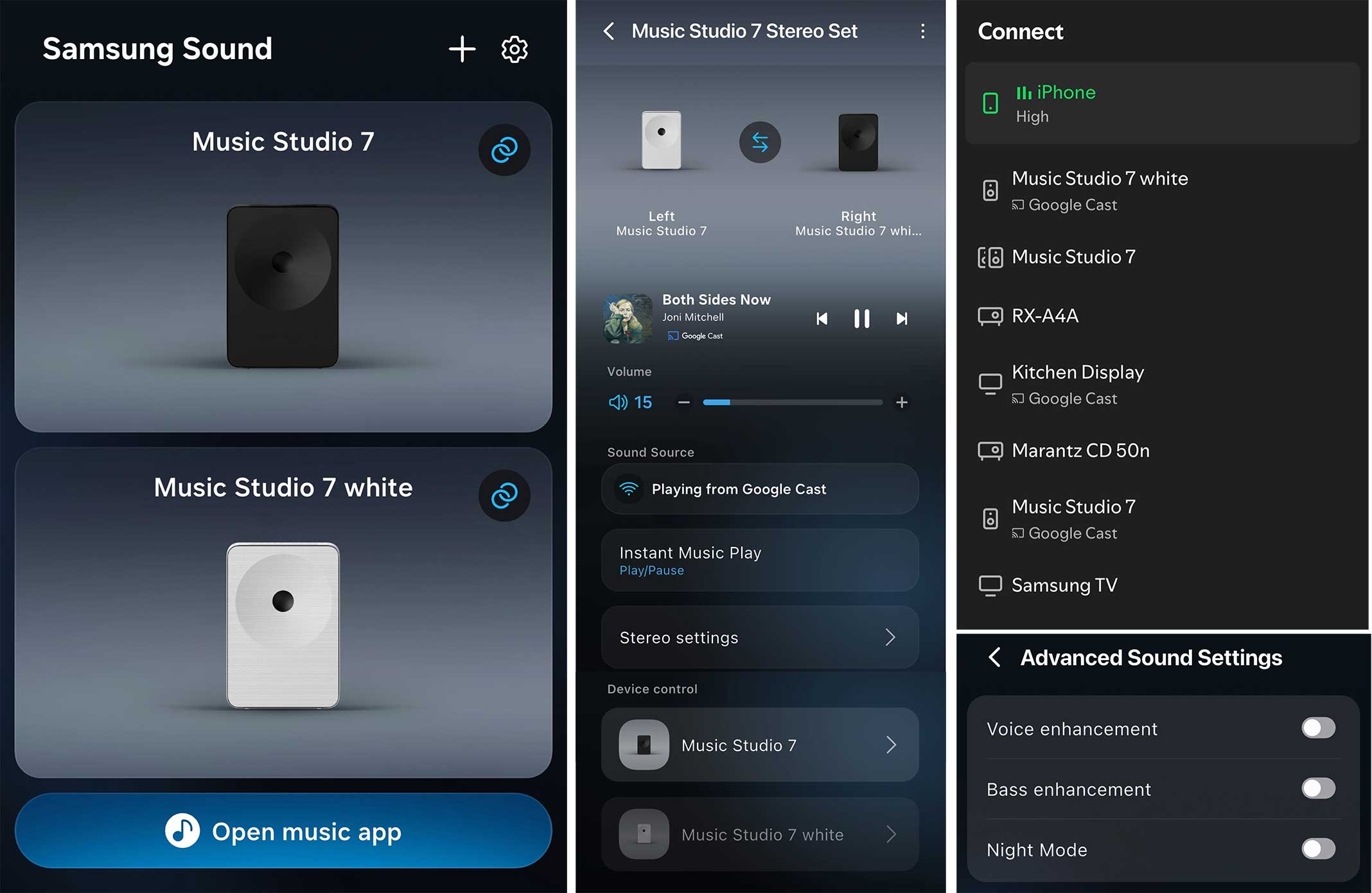Screen dimensions: 1372x893
Task: Tap the Samsung Sound title
Action: (x=157, y=49)
